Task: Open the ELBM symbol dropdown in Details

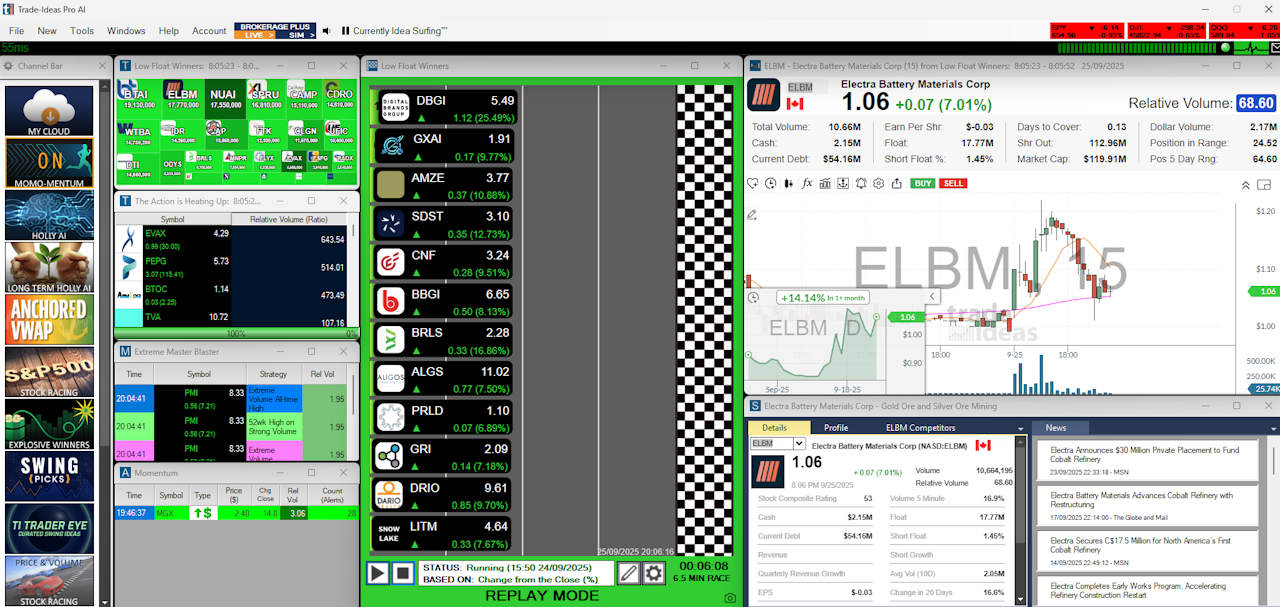Action: [799, 443]
